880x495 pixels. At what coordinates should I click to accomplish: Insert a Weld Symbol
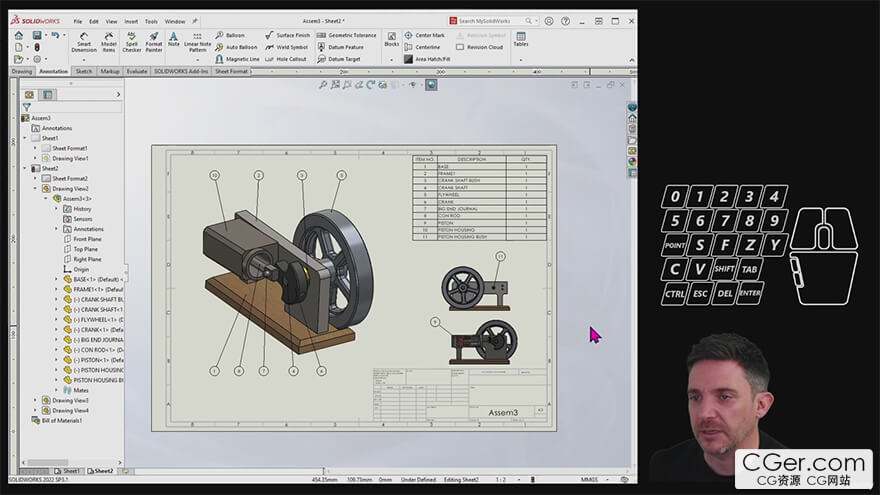pyautogui.click(x=291, y=47)
